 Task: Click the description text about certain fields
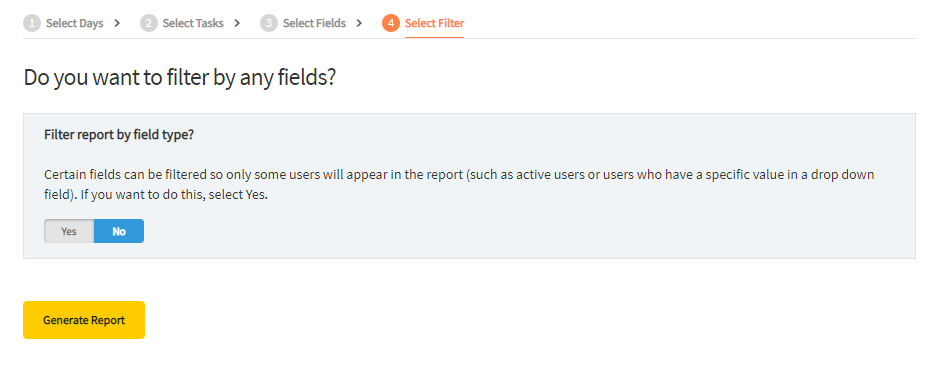point(459,185)
